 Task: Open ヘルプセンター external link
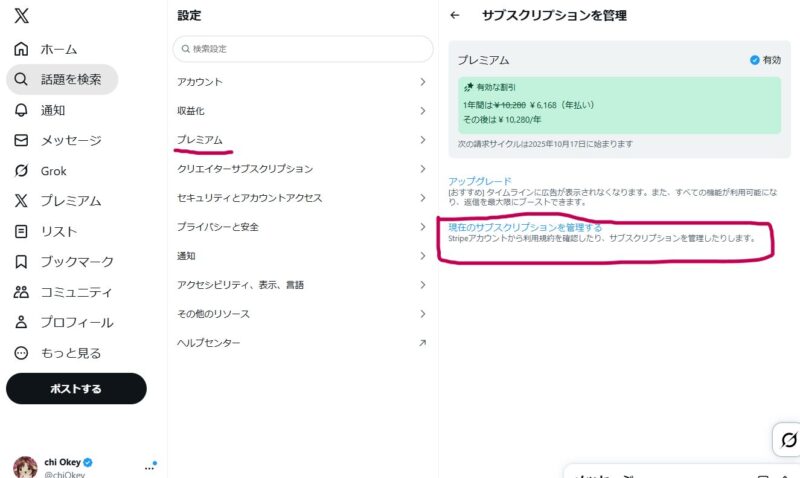coord(422,343)
